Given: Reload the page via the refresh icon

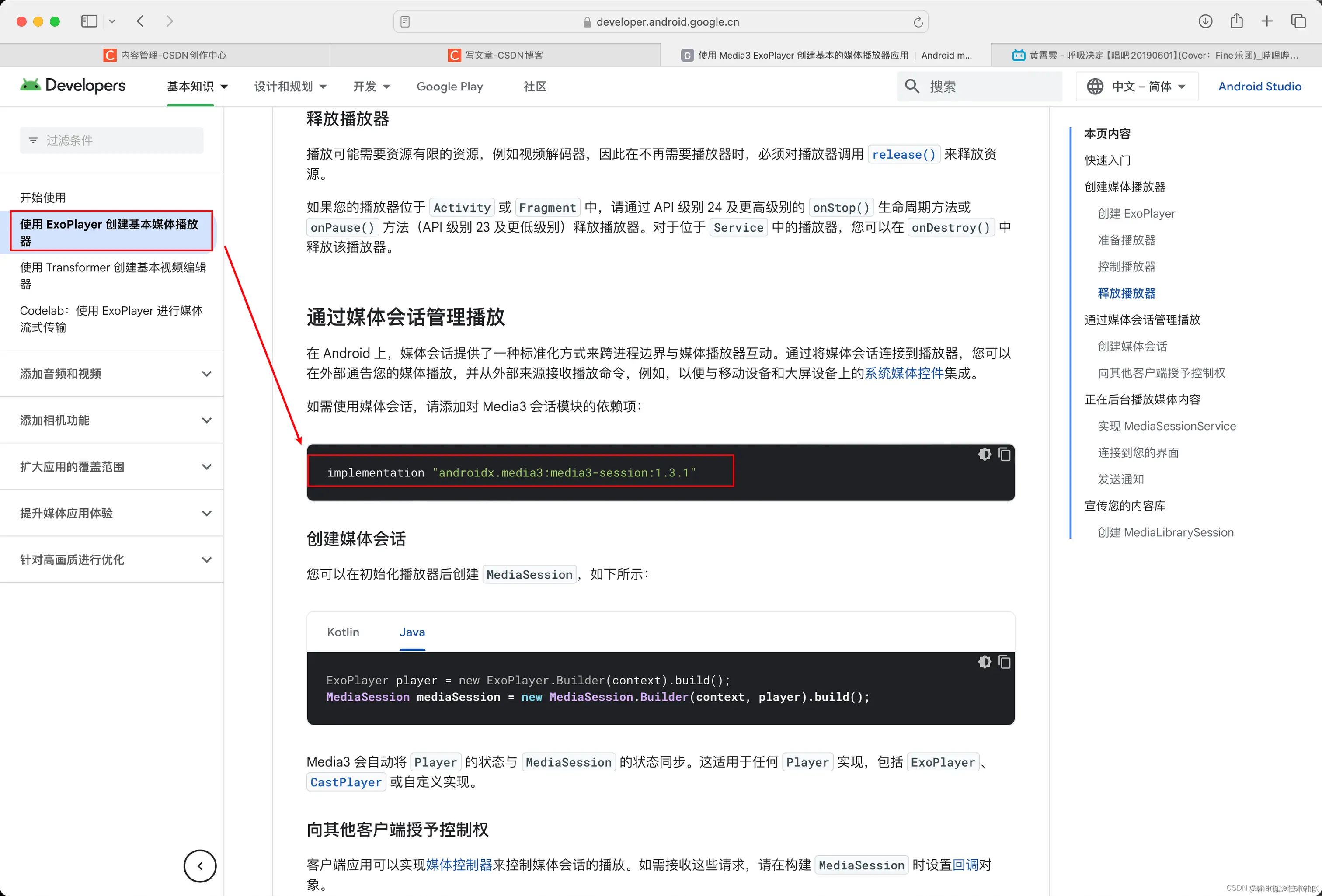Looking at the screenshot, I should (918, 21).
